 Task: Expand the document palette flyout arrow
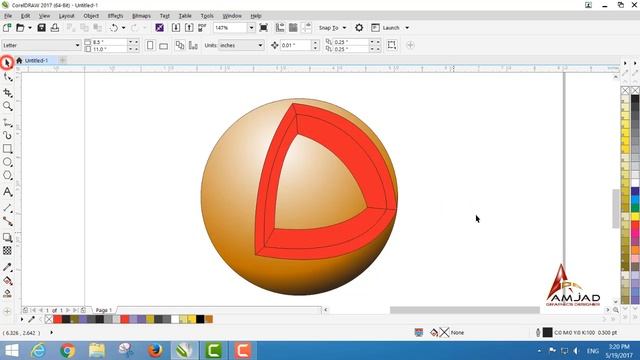click(x=22, y=319)
